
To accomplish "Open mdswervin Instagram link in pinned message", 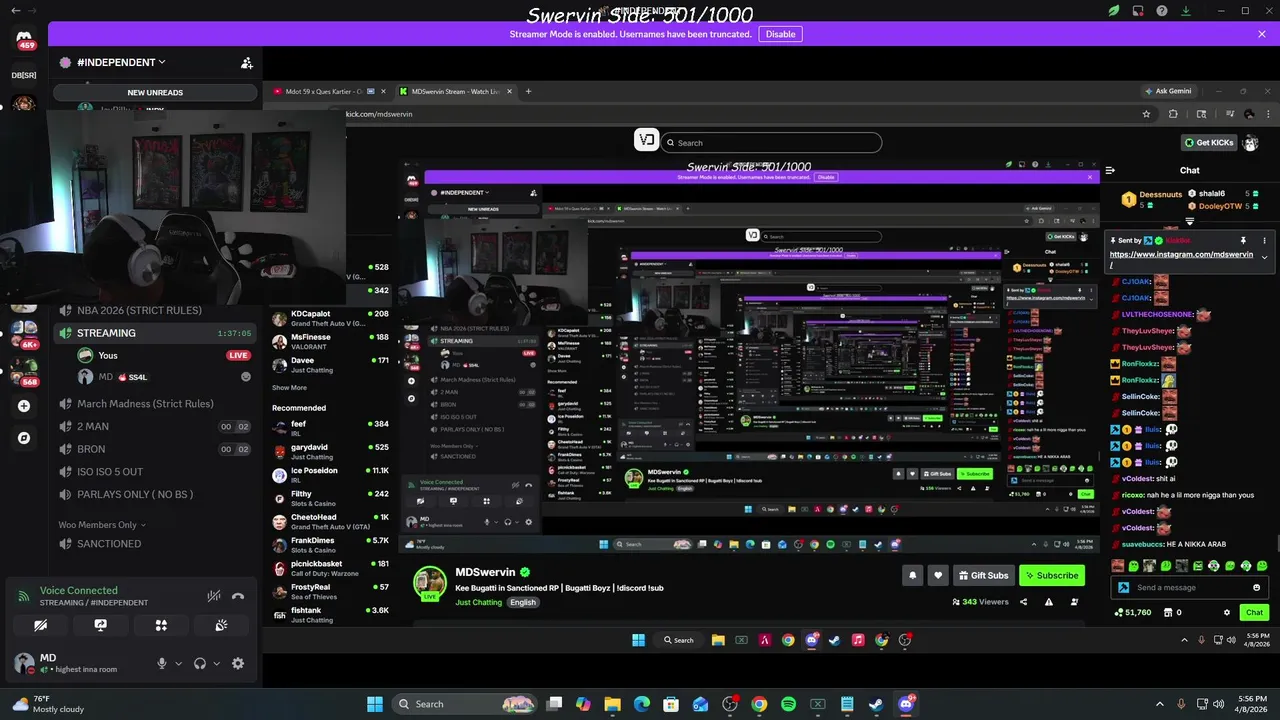I will coord(1181,259).
